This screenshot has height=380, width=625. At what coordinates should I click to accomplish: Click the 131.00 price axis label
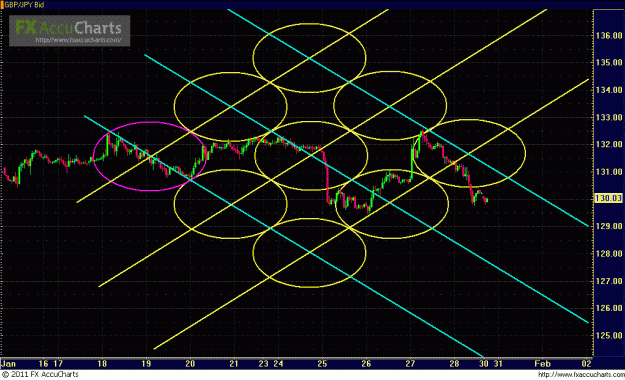pos(609,172)
